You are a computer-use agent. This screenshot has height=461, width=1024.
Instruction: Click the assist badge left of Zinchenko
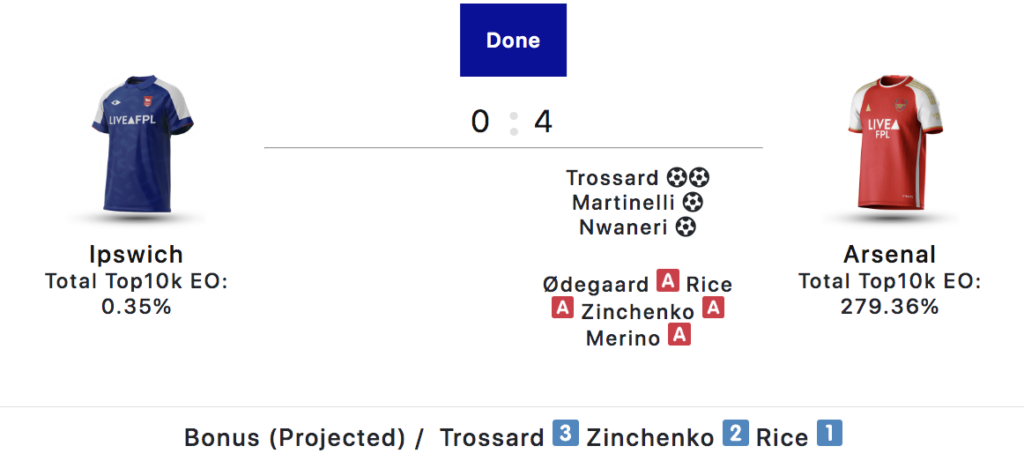[562, 309]
